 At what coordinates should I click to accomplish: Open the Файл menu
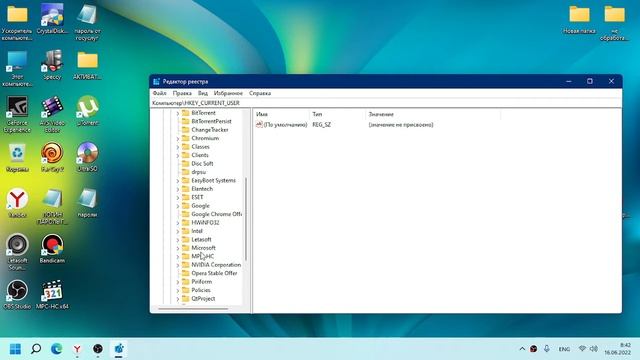pos(160,93)
